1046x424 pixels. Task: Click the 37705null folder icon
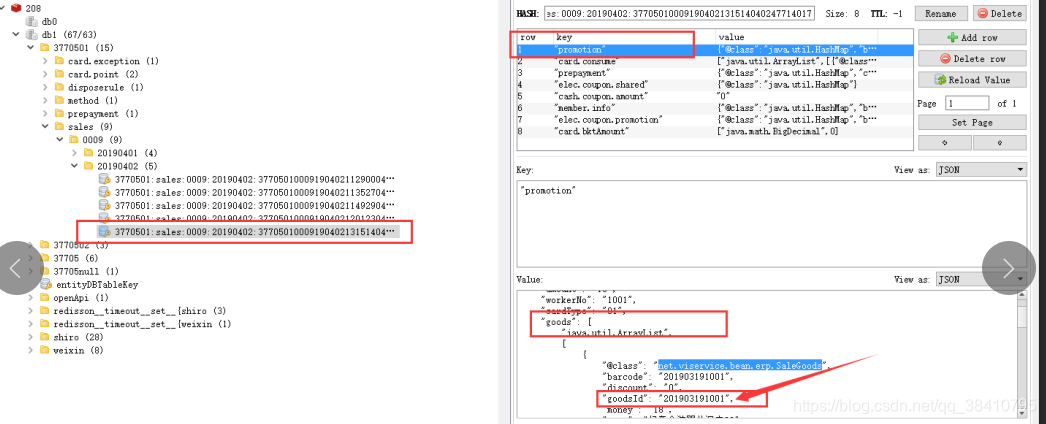pyautogui.click(x=45, y=271)
